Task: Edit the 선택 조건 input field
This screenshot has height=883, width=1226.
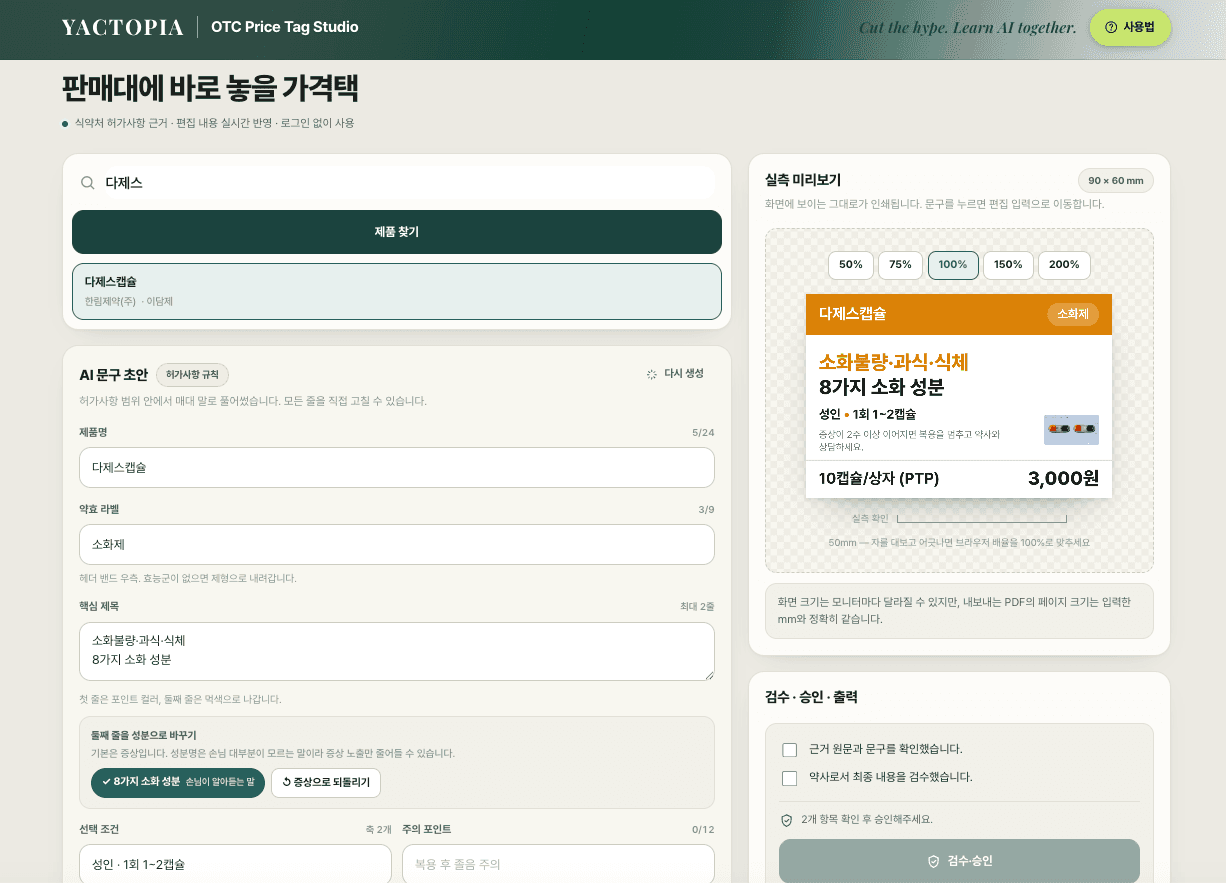Action: click(235, 864)
